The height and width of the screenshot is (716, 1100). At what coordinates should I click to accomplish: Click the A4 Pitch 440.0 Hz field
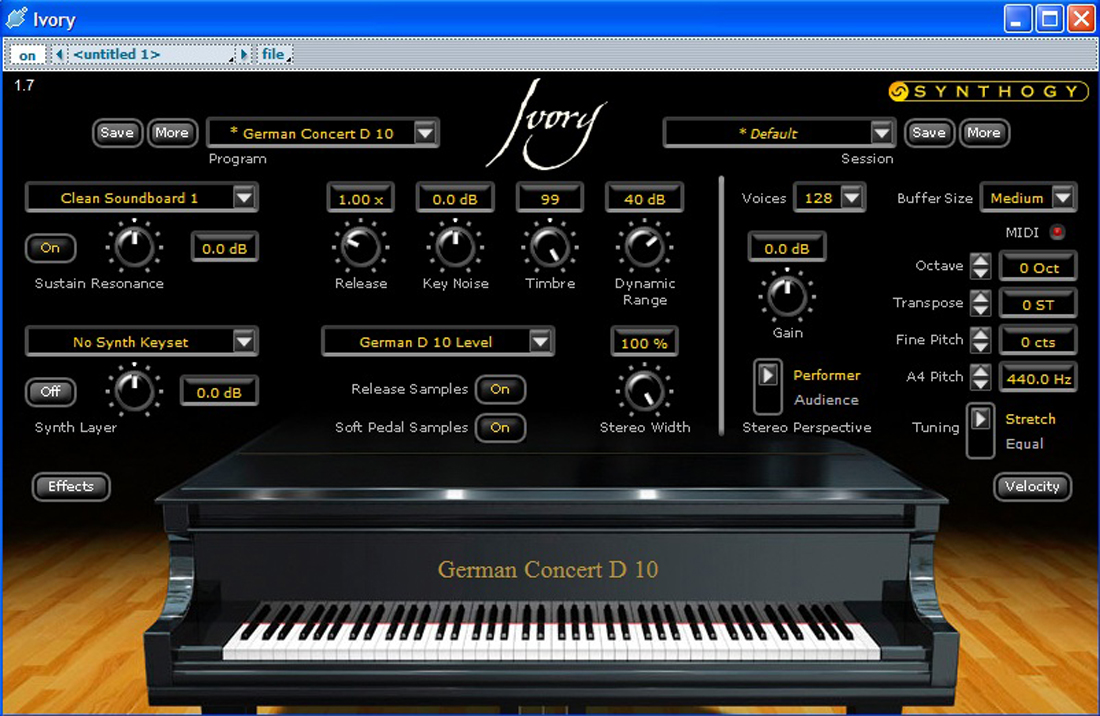(1038, 377)
